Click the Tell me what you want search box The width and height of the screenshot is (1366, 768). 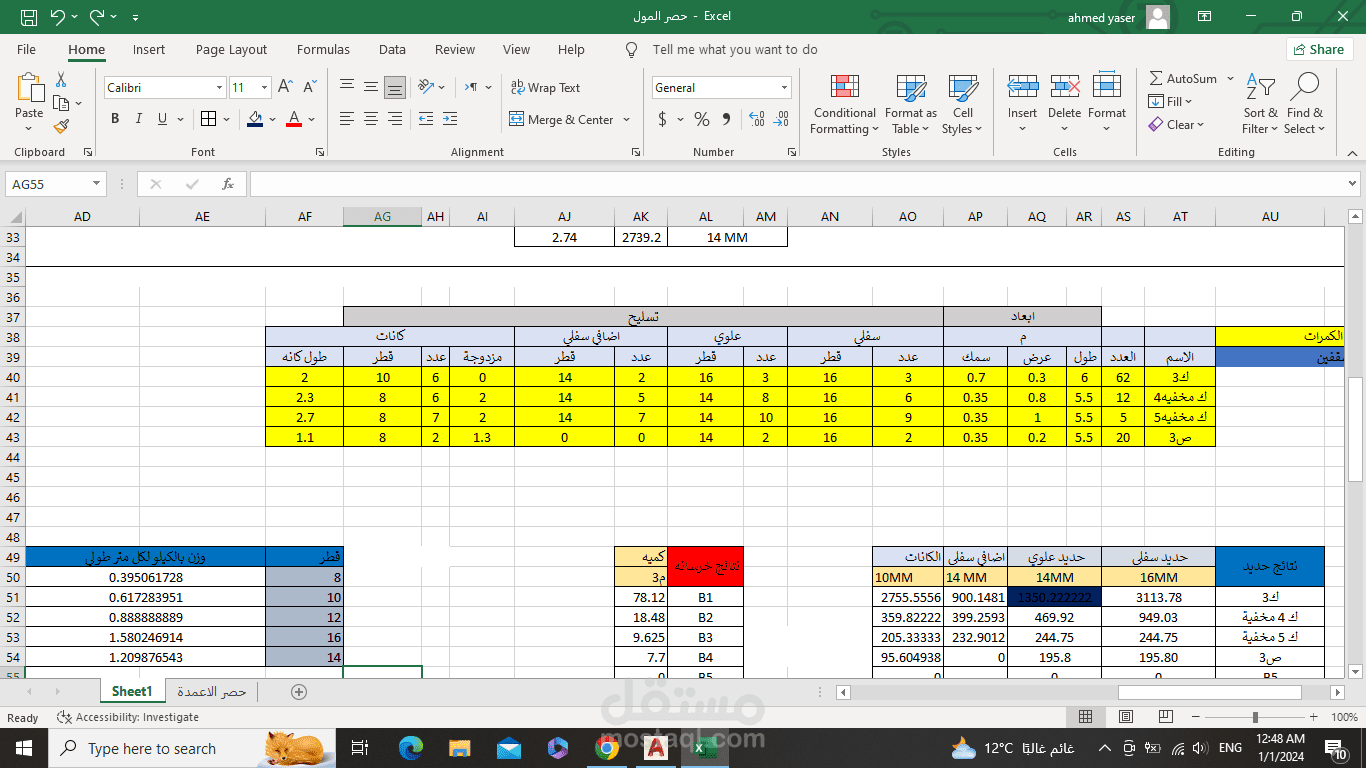(735, 50)
